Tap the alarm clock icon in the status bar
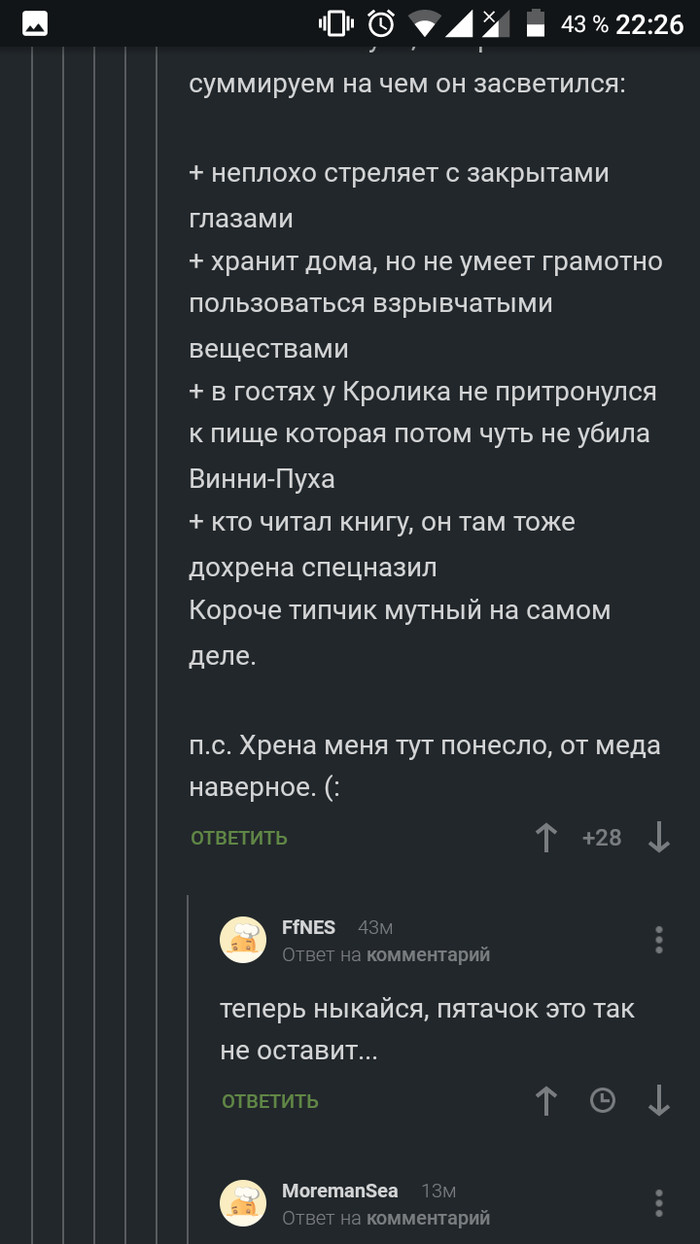The image size is (700, 1244). click(x=381, y=23)
